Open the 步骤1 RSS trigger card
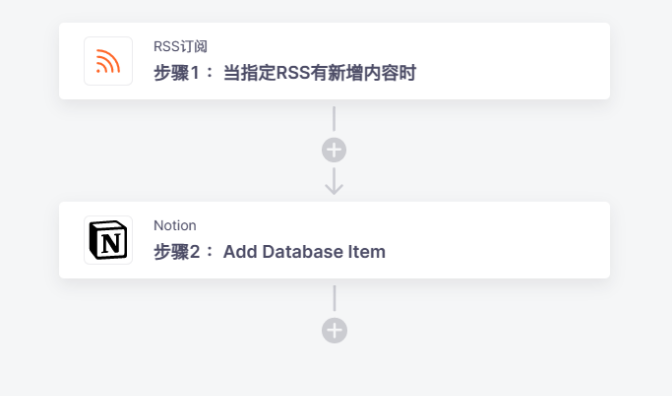This screenshot has height=396, width=672. pyautogui.click(x=334, y=61)
